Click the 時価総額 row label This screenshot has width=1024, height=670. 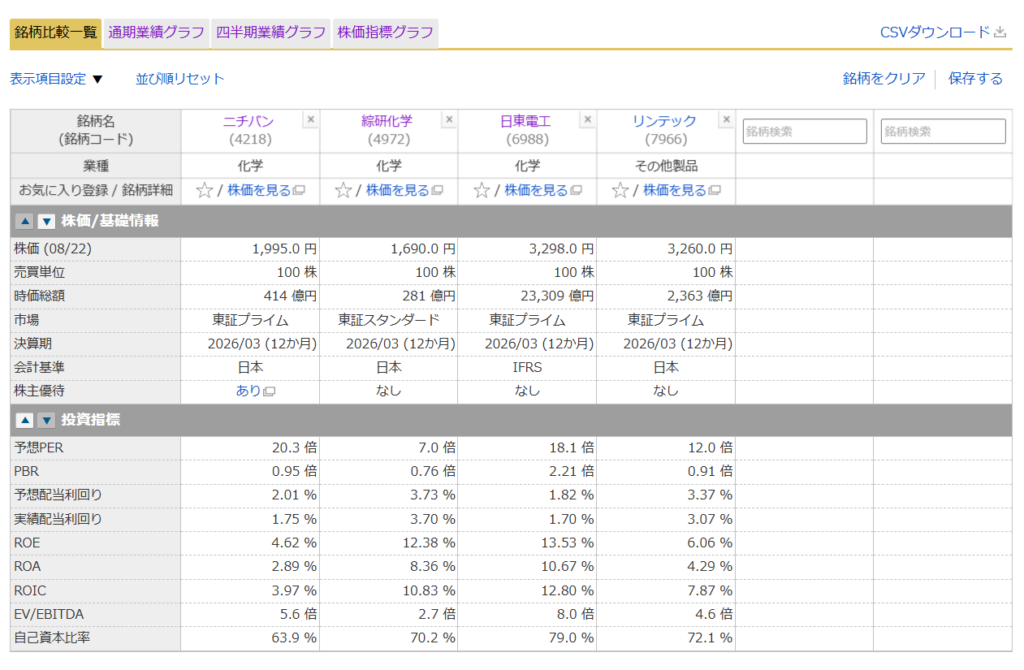39,296
